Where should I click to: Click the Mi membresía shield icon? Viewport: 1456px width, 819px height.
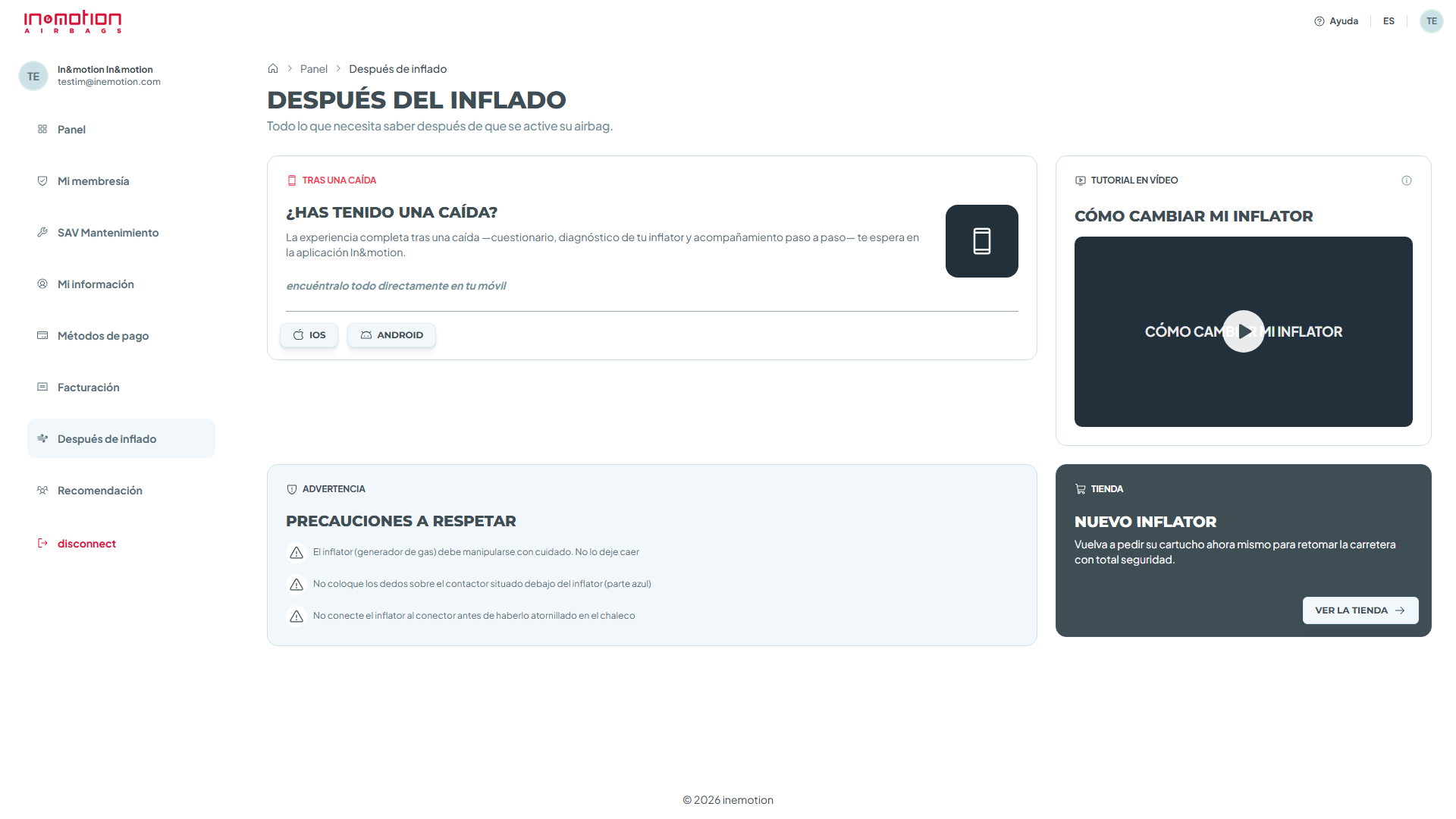click(x=42, y=180)
